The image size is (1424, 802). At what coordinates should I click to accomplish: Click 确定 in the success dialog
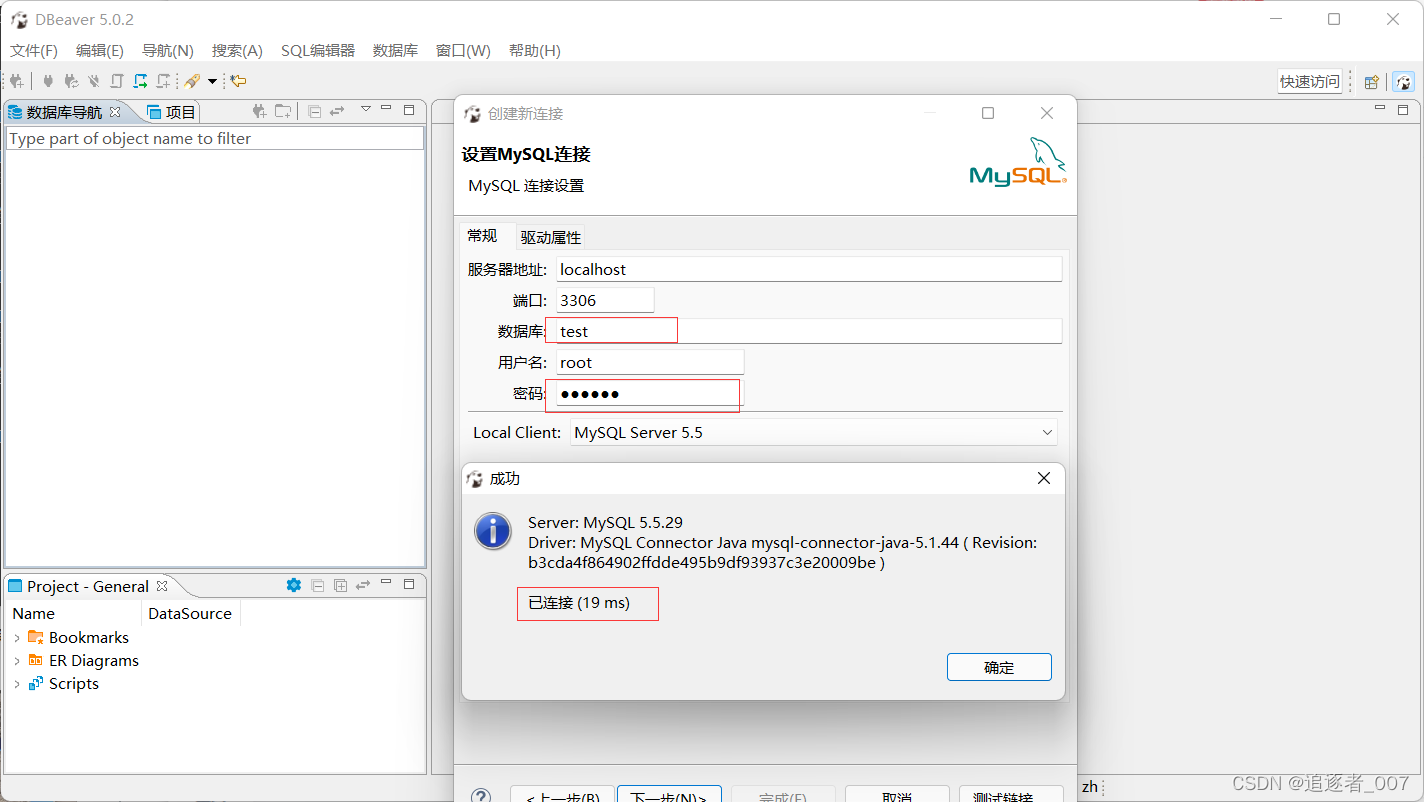pyautogui.click(x=999, y=667)
